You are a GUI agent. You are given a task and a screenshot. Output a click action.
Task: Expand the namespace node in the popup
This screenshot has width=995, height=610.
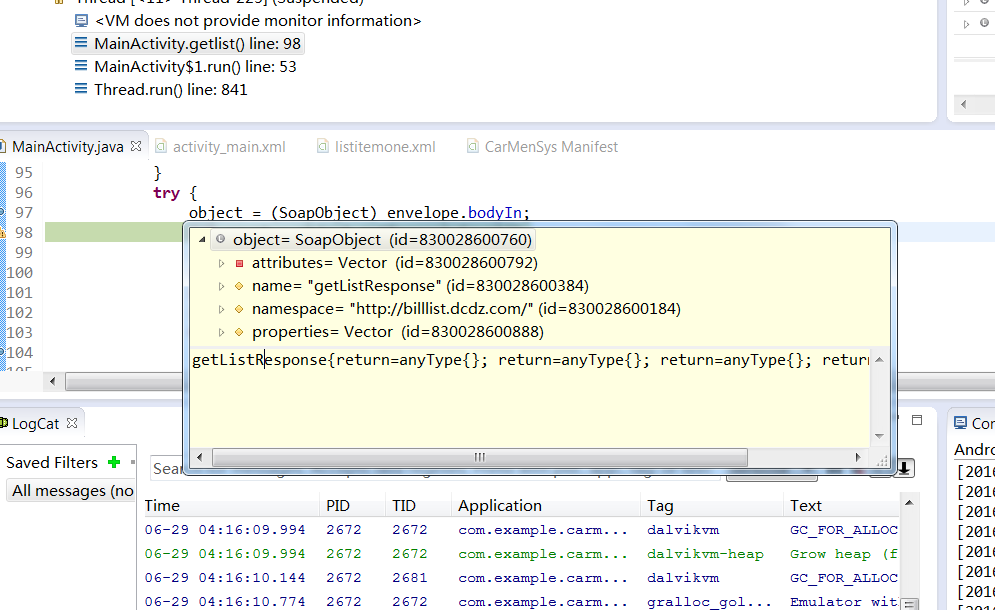coord(221,308)
